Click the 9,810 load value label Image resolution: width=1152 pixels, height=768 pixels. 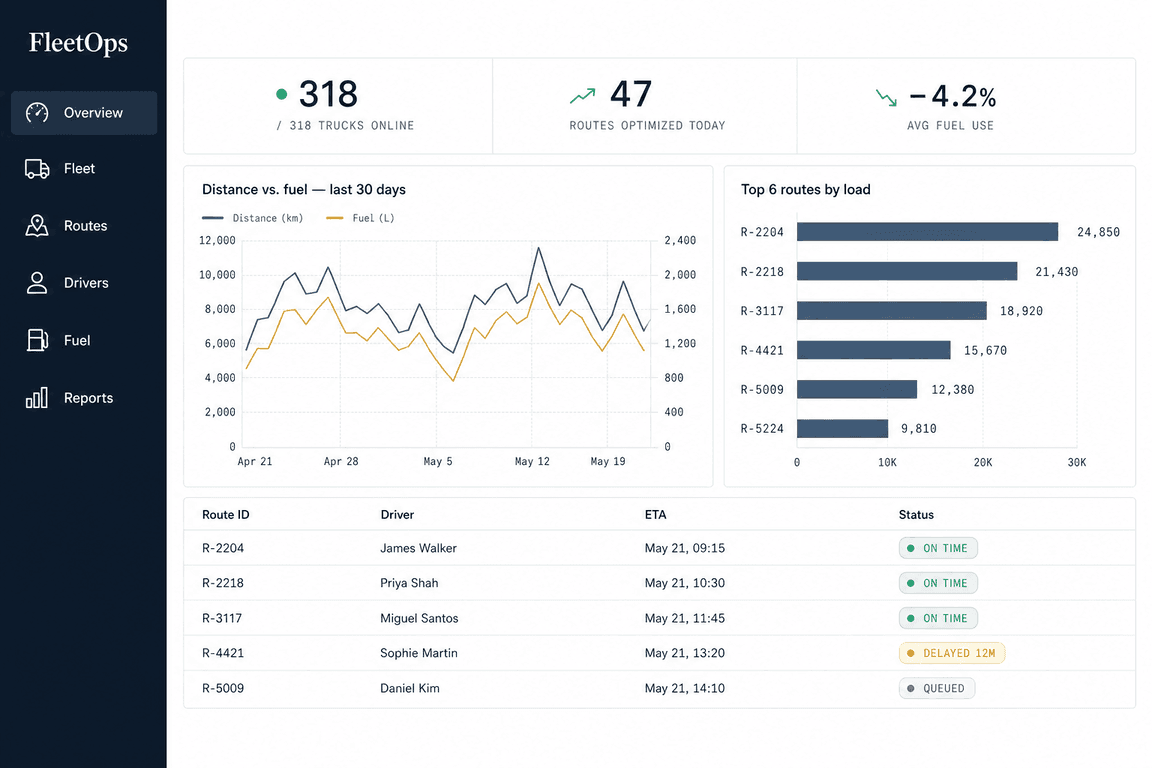[919, 428]
